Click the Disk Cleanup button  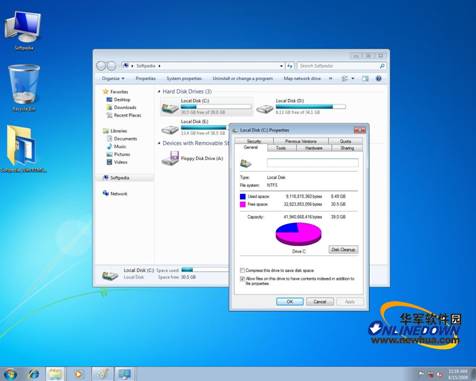pyautogui.click(x=343, y=249)
